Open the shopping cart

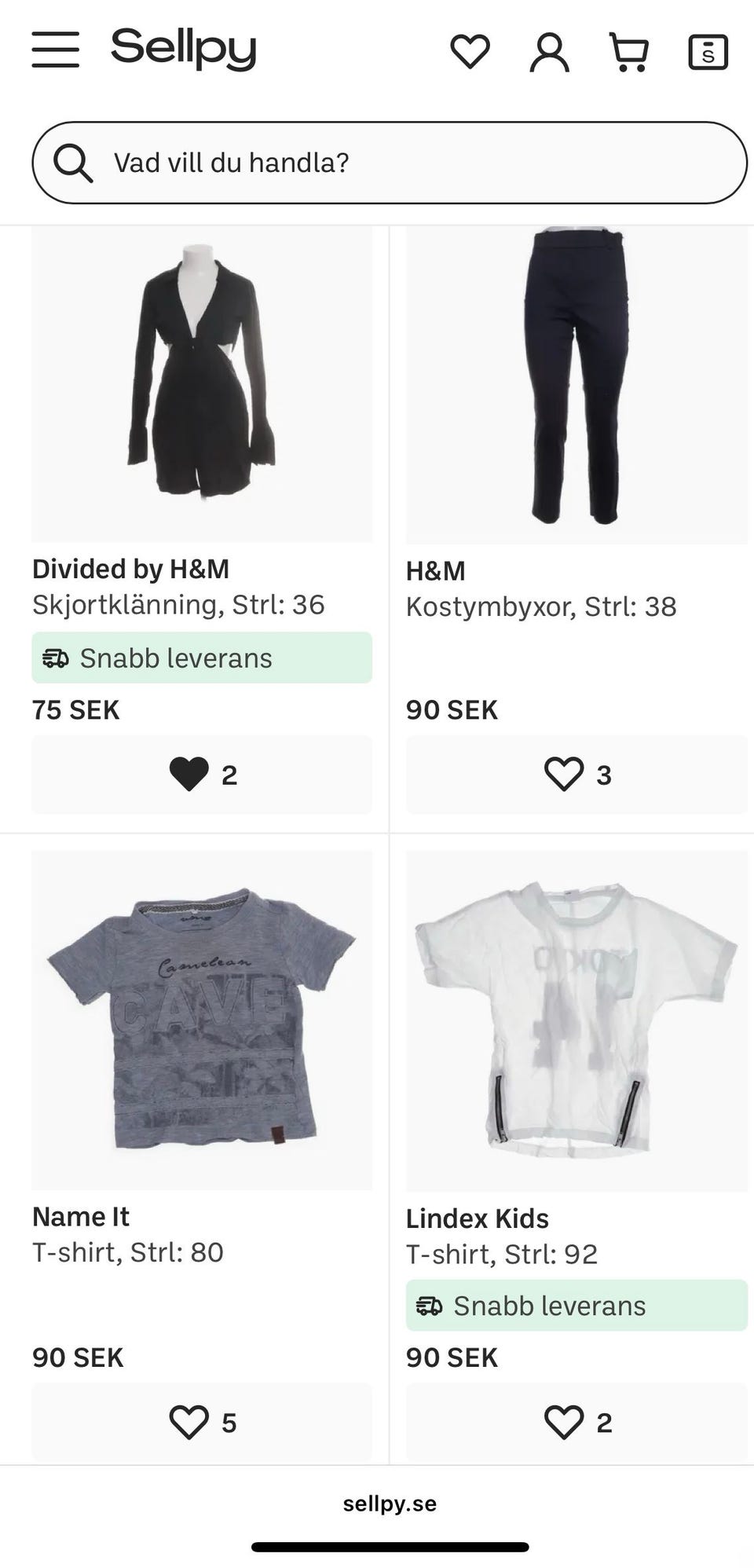[x=629, y=53]
